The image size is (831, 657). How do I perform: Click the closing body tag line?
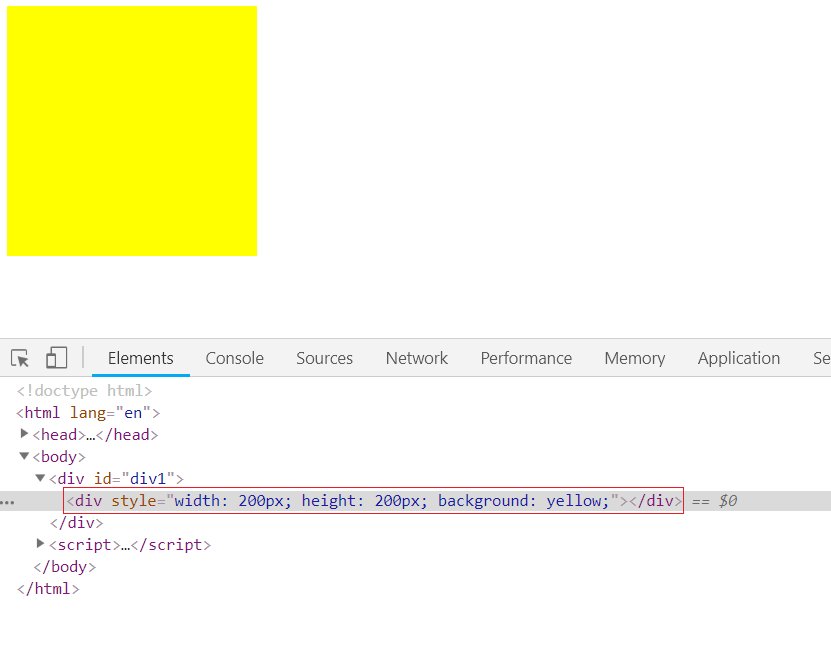[x=65, y=567]
